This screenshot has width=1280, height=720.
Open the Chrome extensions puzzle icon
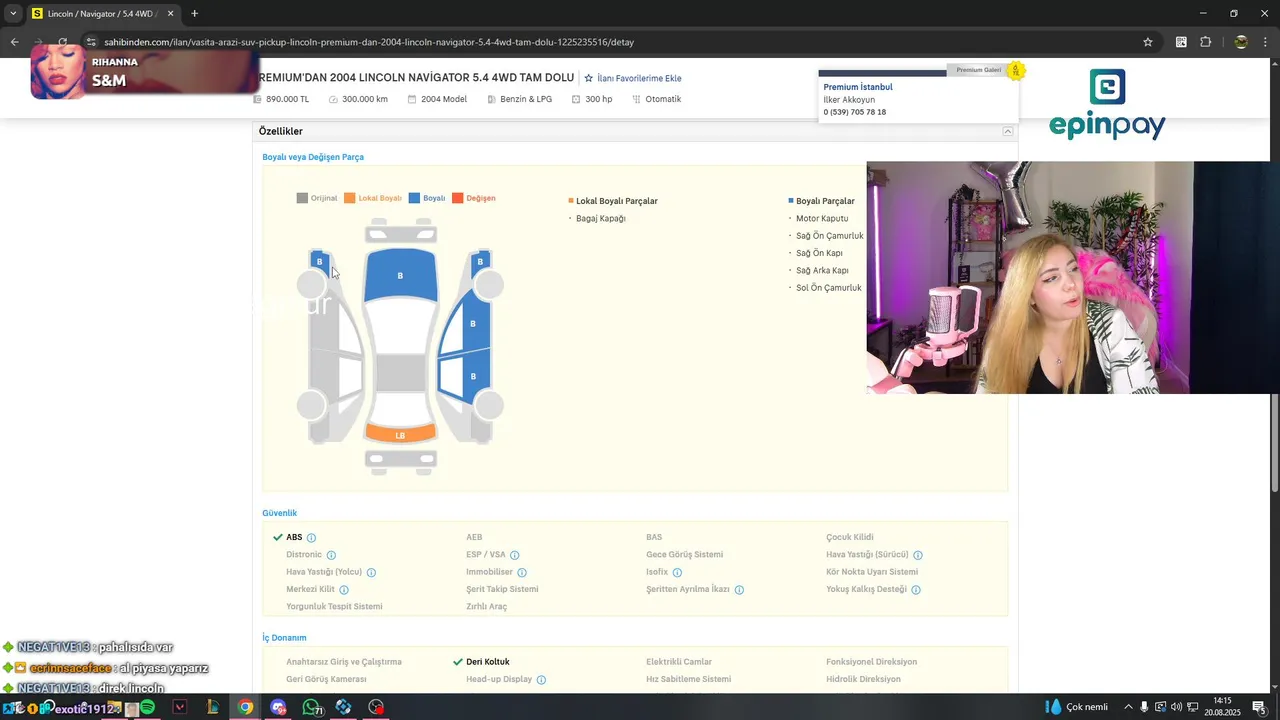point(1205,42)
